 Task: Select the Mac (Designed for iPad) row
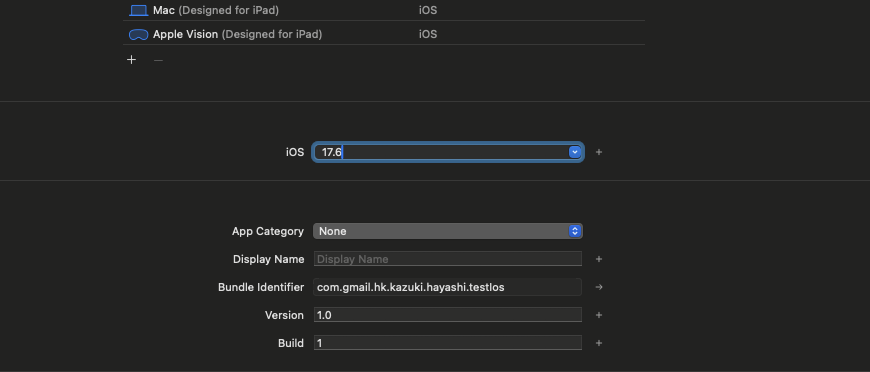coord(383,10)
